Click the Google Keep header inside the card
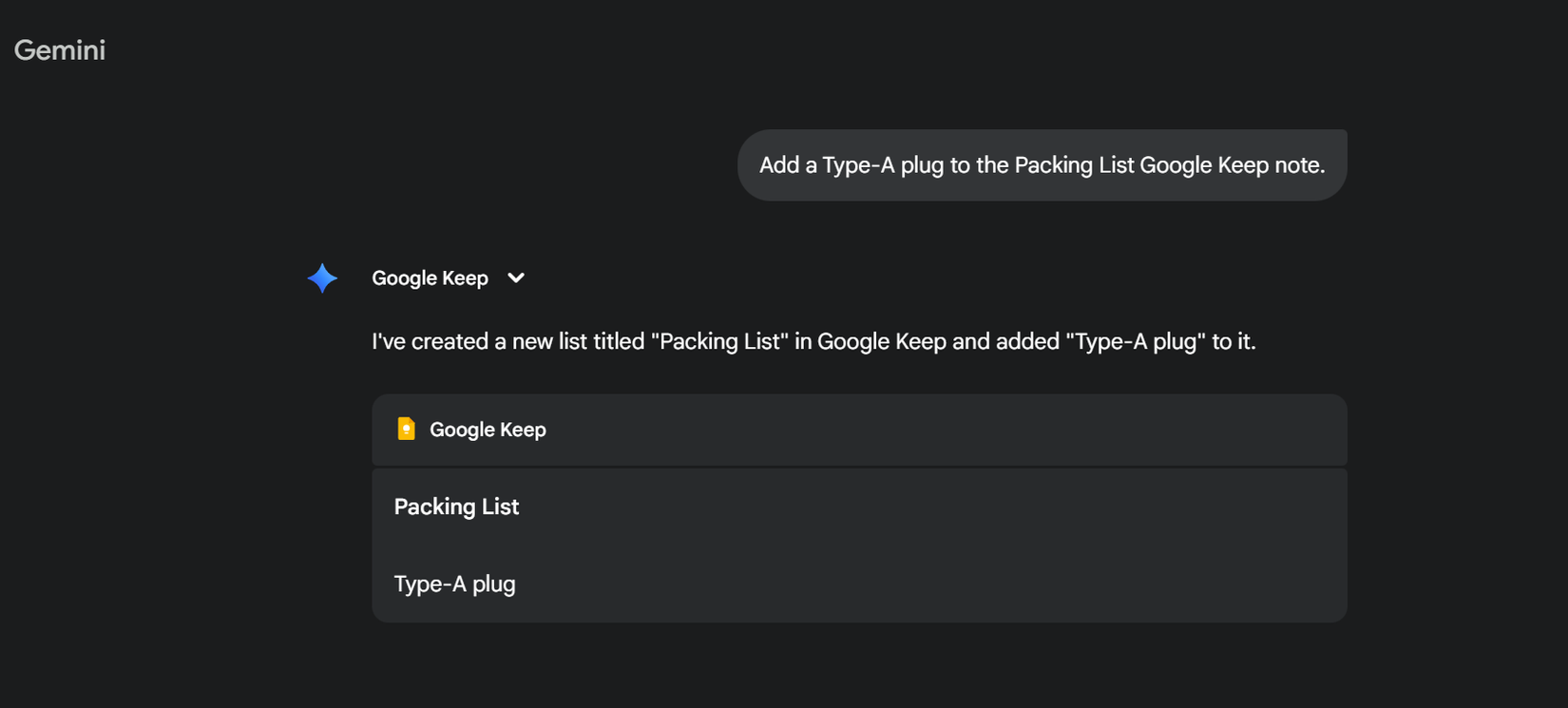The height and width of the screenshot is (708, 1568). [487, 429]
